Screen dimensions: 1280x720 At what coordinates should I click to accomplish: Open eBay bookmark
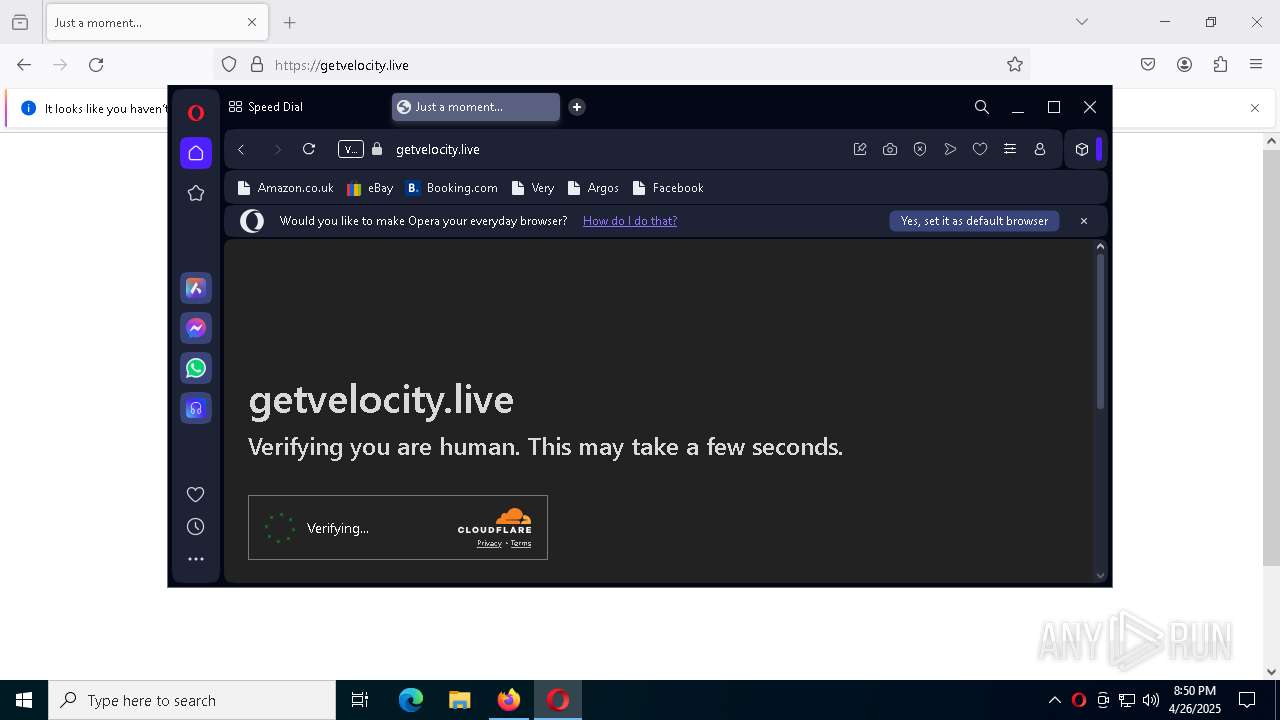[370, 188]
